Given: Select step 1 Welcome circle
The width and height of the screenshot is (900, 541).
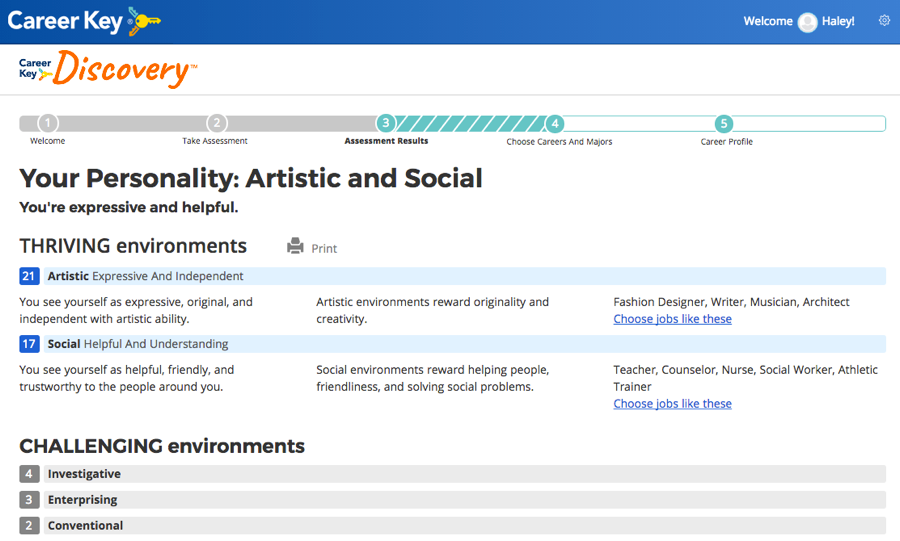Looking at the screenshot, I should tap(48, 123).
